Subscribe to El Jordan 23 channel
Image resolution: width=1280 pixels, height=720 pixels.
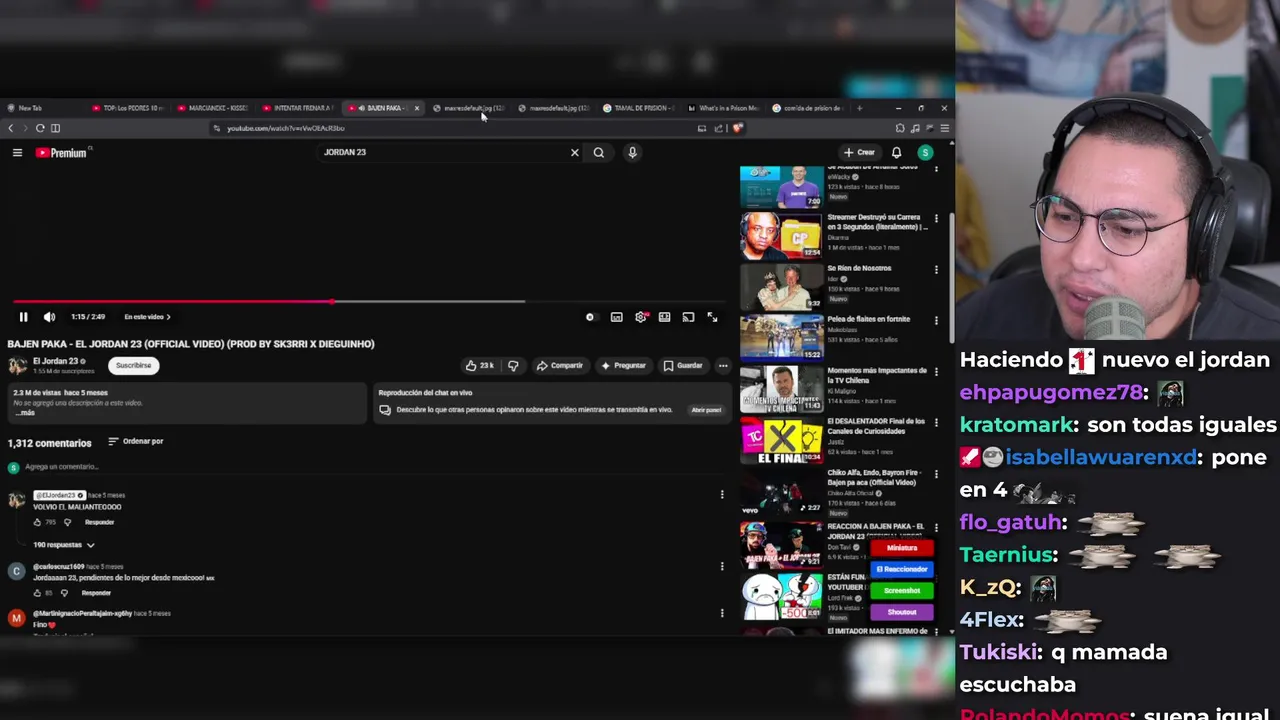[133, 365]
